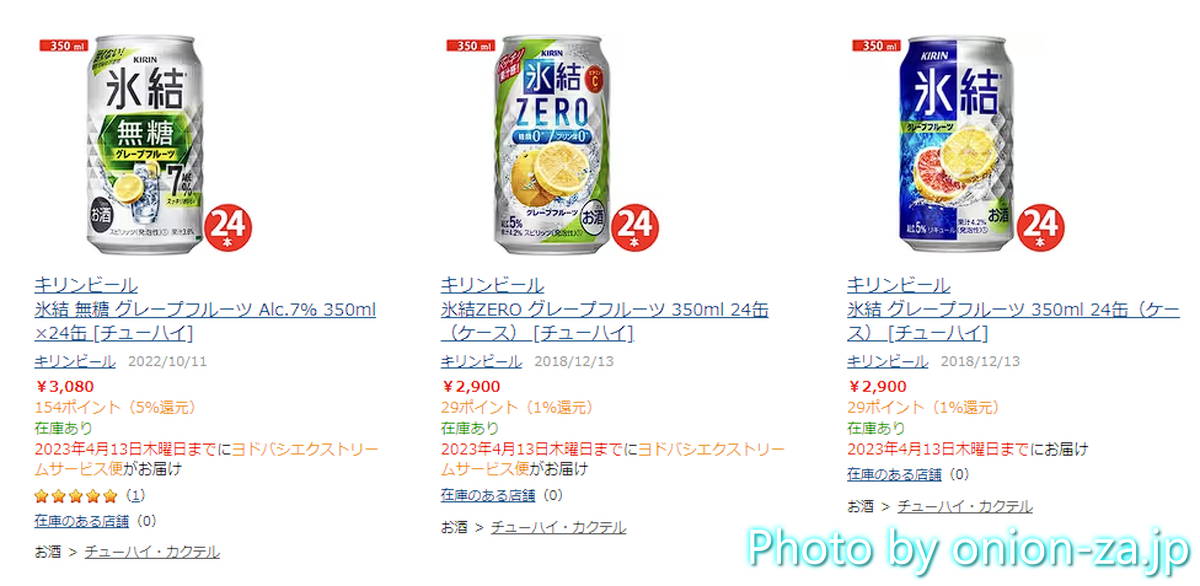Open 氷結 無糖 グレープフルーツ Alc.7% product title
The width and height of the screenshot is (1200, 586).
(x=205, y=321)
